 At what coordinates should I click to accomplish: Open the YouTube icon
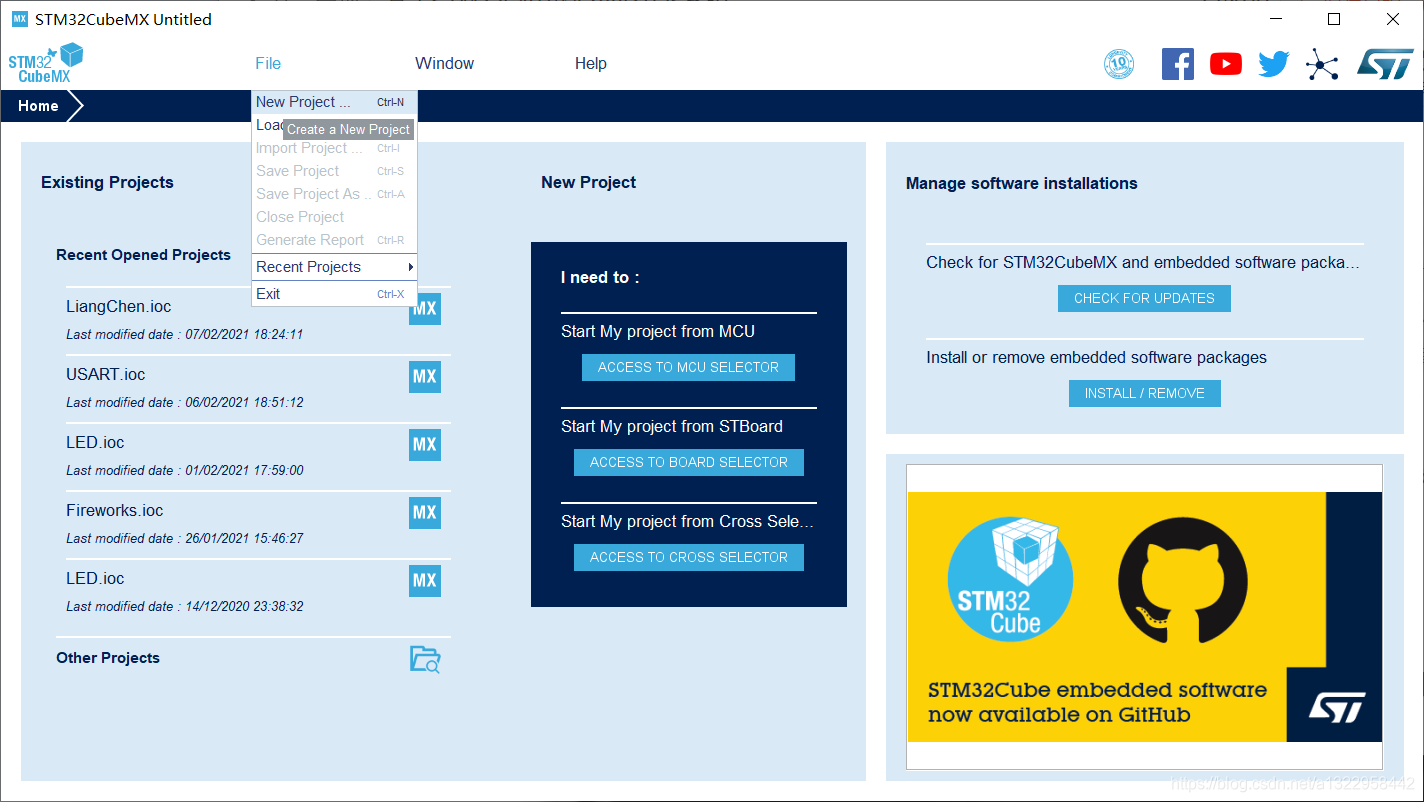1226,64
